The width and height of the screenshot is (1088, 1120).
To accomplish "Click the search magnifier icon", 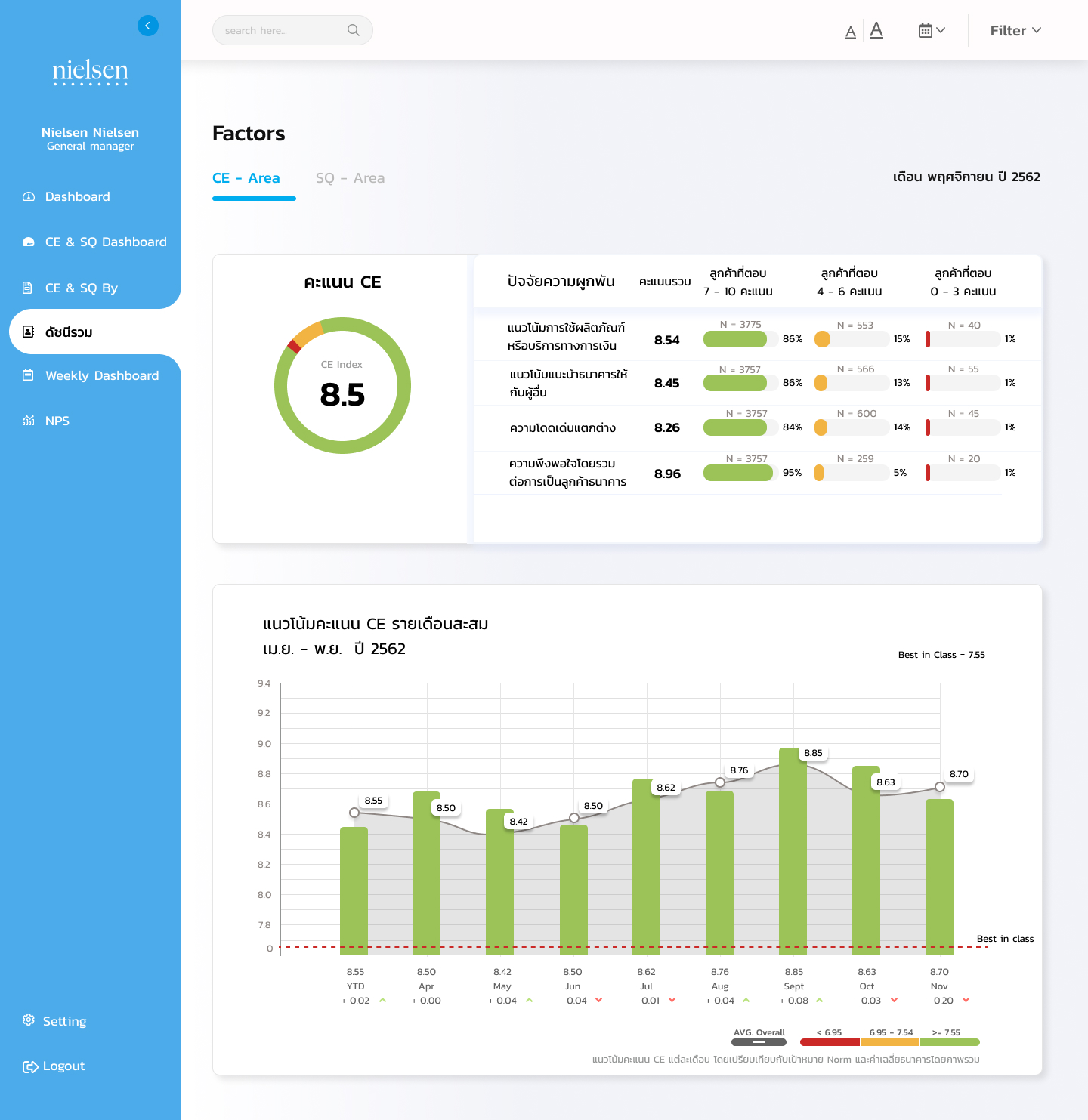I will click(353, 30).
